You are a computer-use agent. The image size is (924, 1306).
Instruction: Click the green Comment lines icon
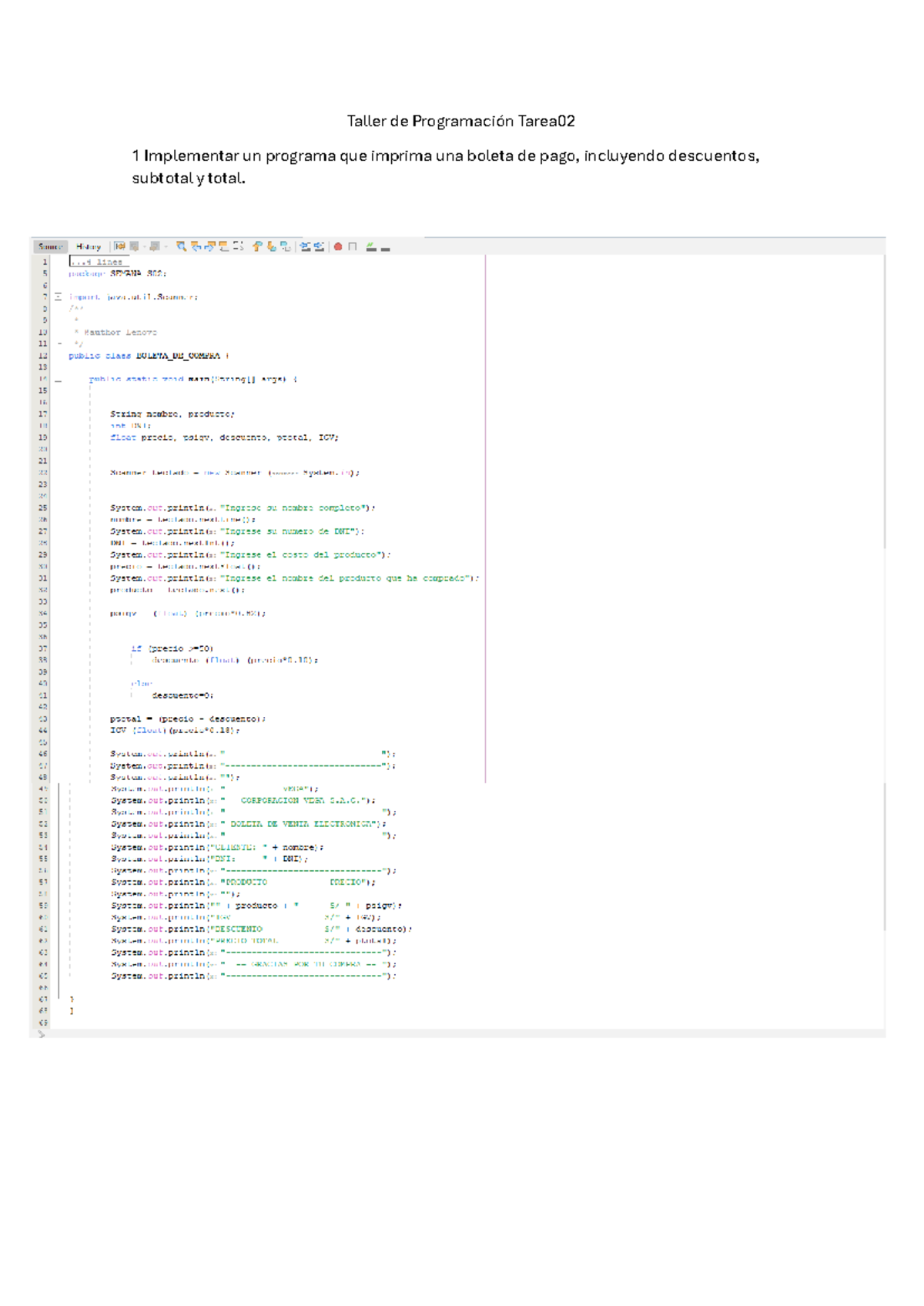point(371,246)
